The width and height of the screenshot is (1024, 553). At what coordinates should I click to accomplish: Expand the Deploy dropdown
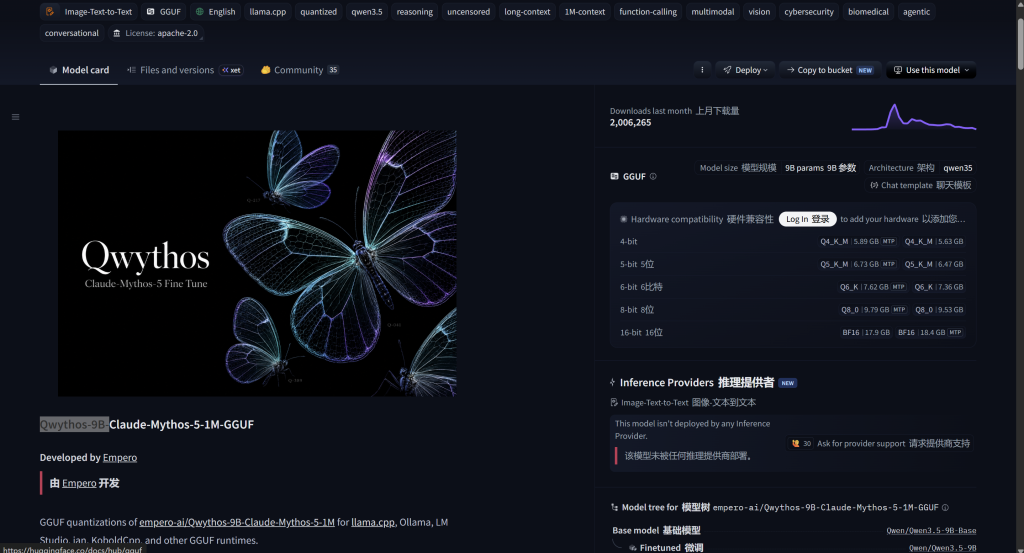point(745,70)
